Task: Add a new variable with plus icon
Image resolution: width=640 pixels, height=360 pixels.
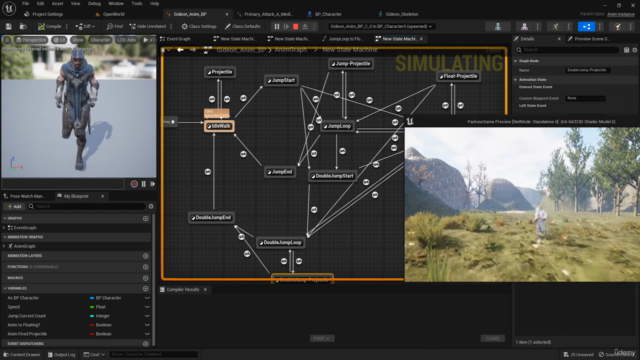Action: pyautogui.click(x=146, y=289)
